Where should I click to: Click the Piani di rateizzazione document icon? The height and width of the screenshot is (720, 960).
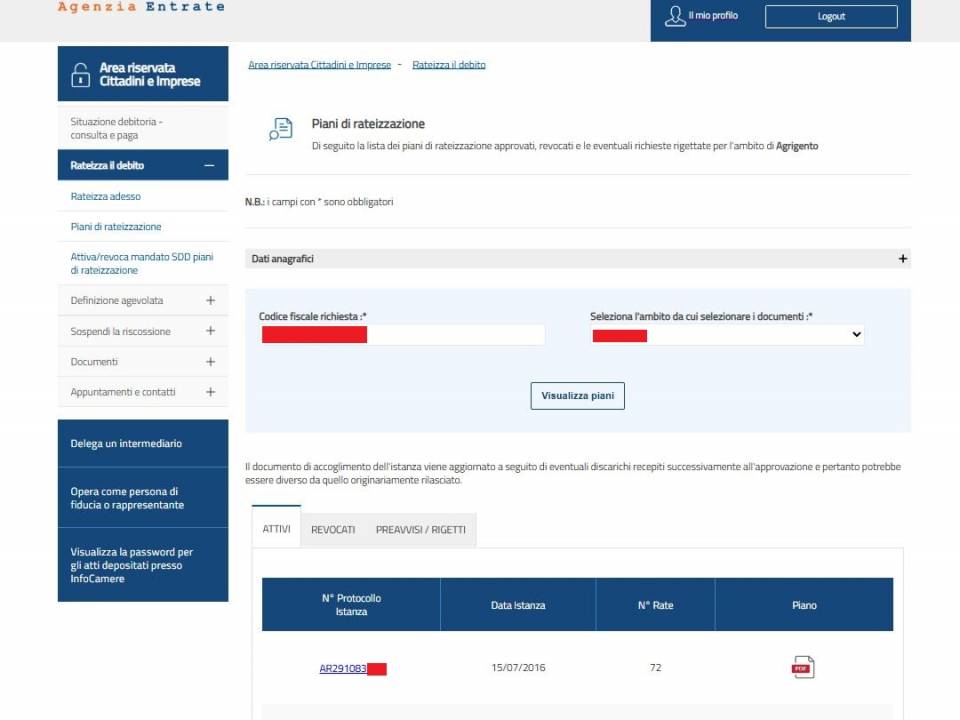point(281,128)
